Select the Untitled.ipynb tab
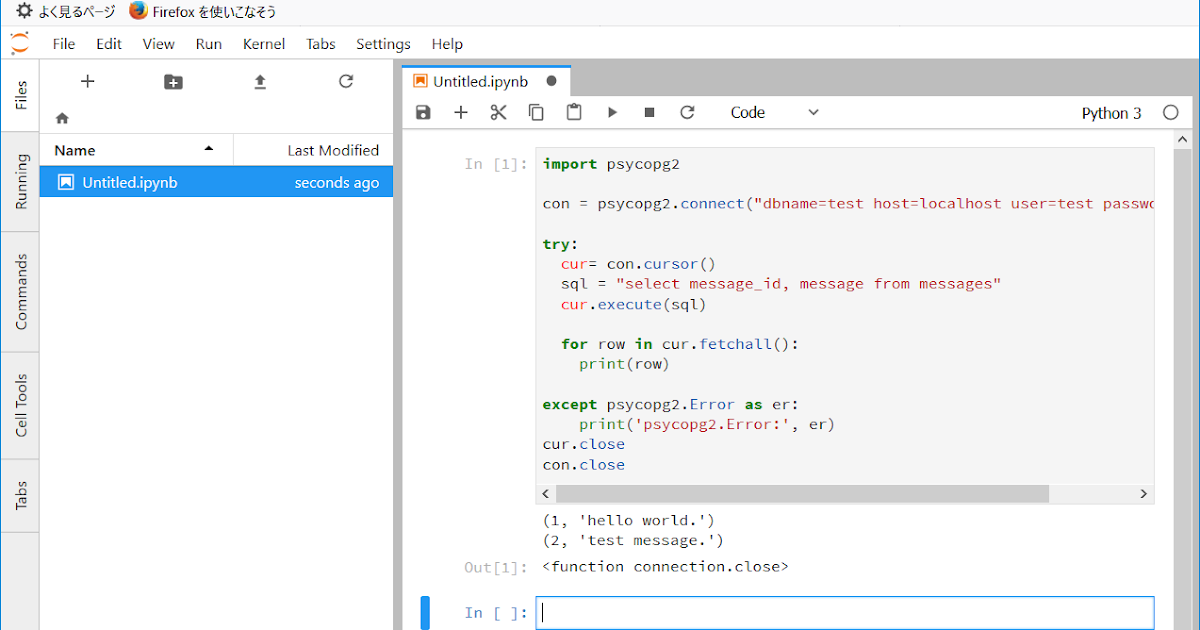The image size is (1200, 630). pyautogui.click(x=480, y=81)
